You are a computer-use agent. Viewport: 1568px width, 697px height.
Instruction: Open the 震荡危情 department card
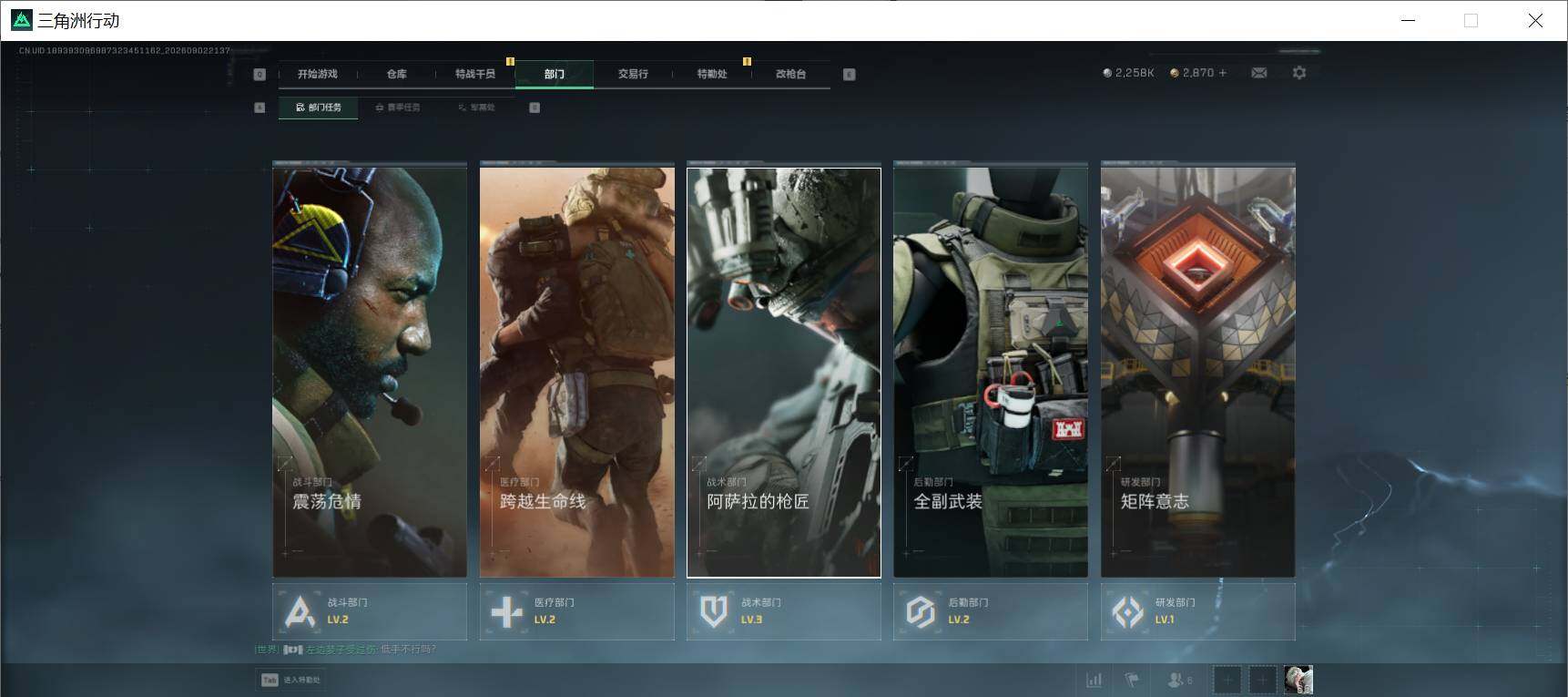370,371
